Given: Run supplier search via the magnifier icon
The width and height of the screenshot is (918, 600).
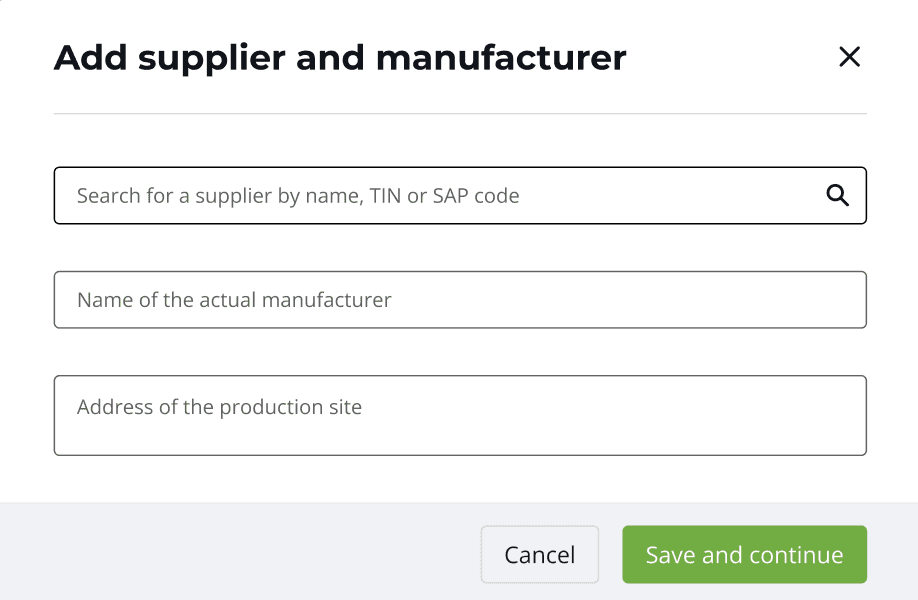Looking at the screenshot, I should pyautogui.click(x=837, y=195).
